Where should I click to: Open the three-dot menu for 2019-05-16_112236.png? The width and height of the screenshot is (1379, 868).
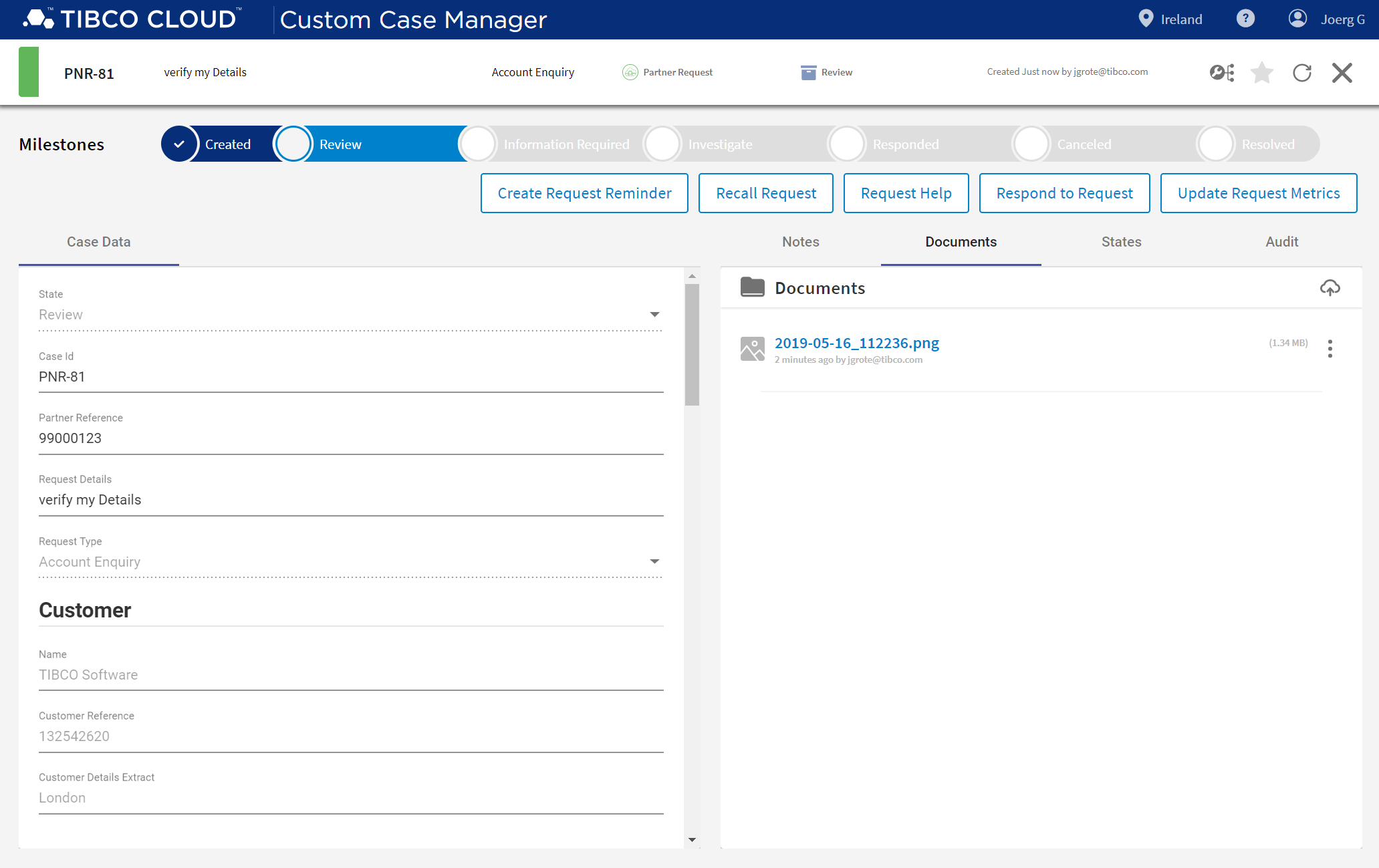point(1330,349)
